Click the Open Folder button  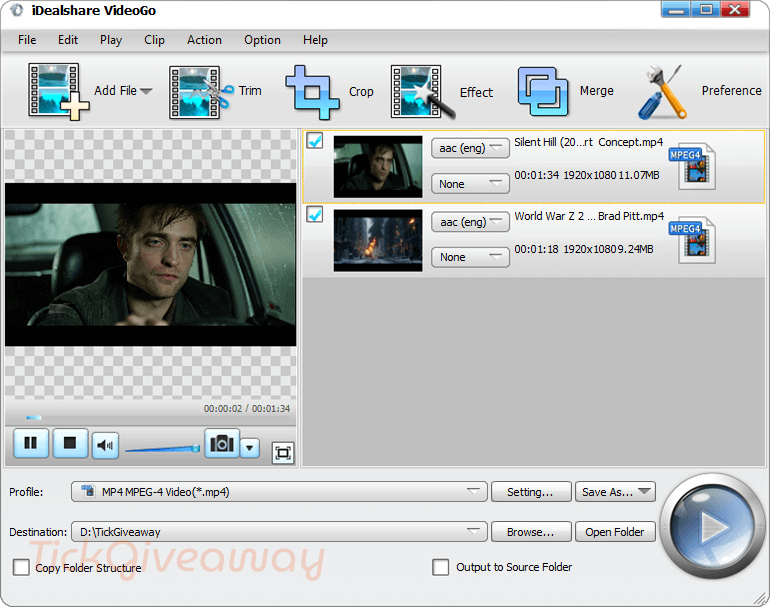click(615, 532)
